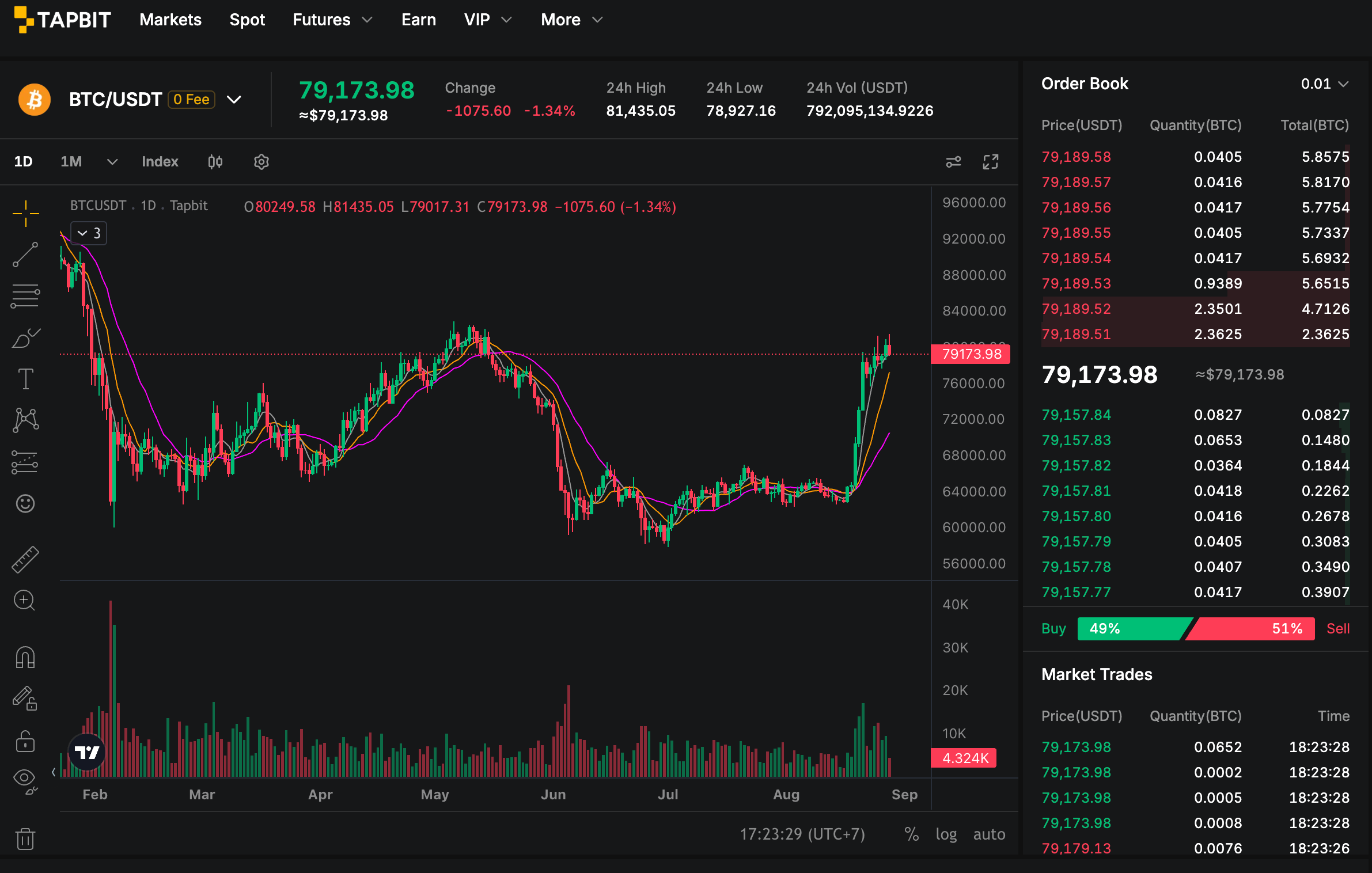The height and width of the screenshot is (873, 1372).
Task: Expand the More navigation menu
Action: pos(572,20)
